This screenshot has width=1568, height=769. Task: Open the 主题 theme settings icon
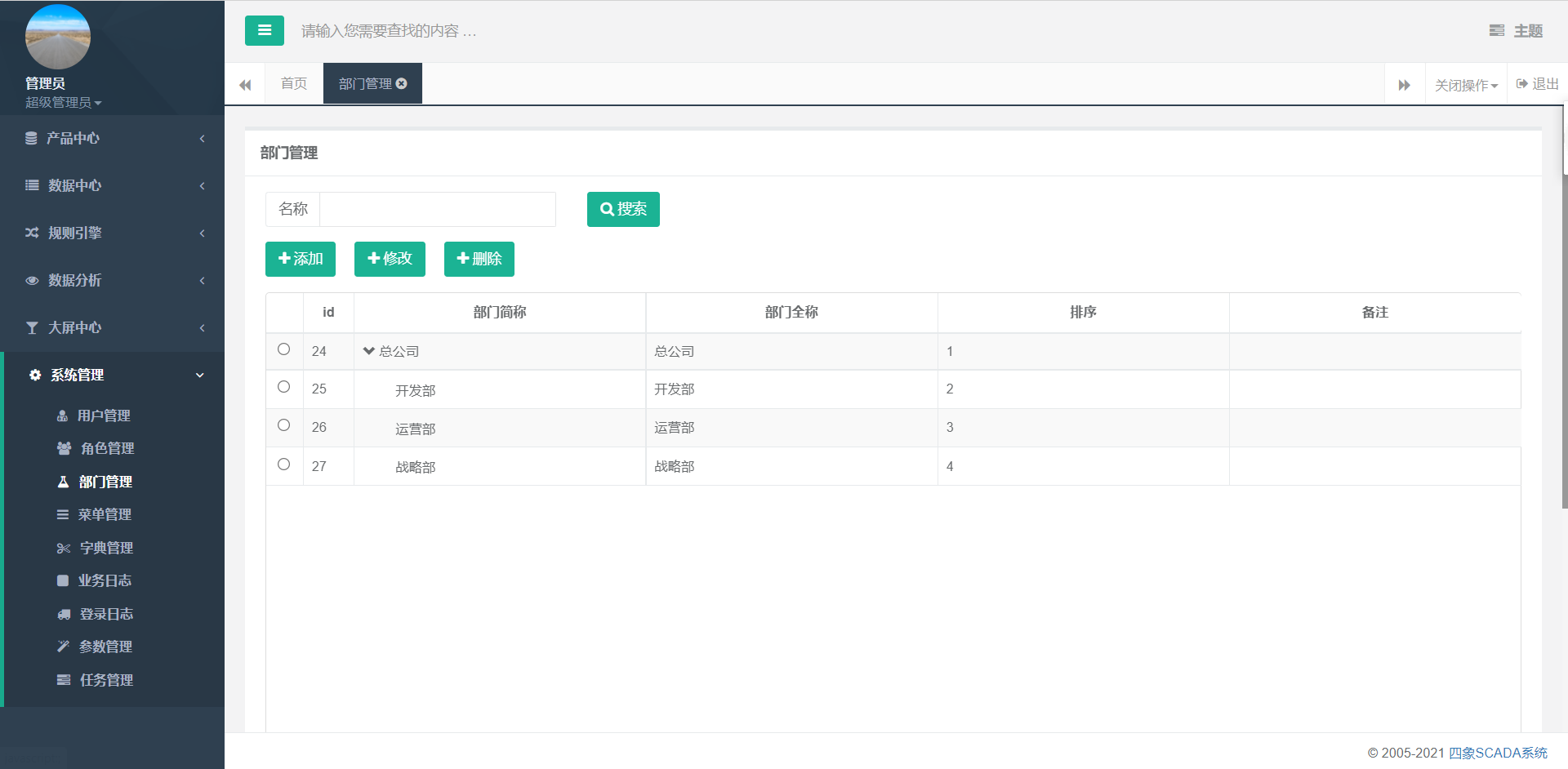[1496, 31]
